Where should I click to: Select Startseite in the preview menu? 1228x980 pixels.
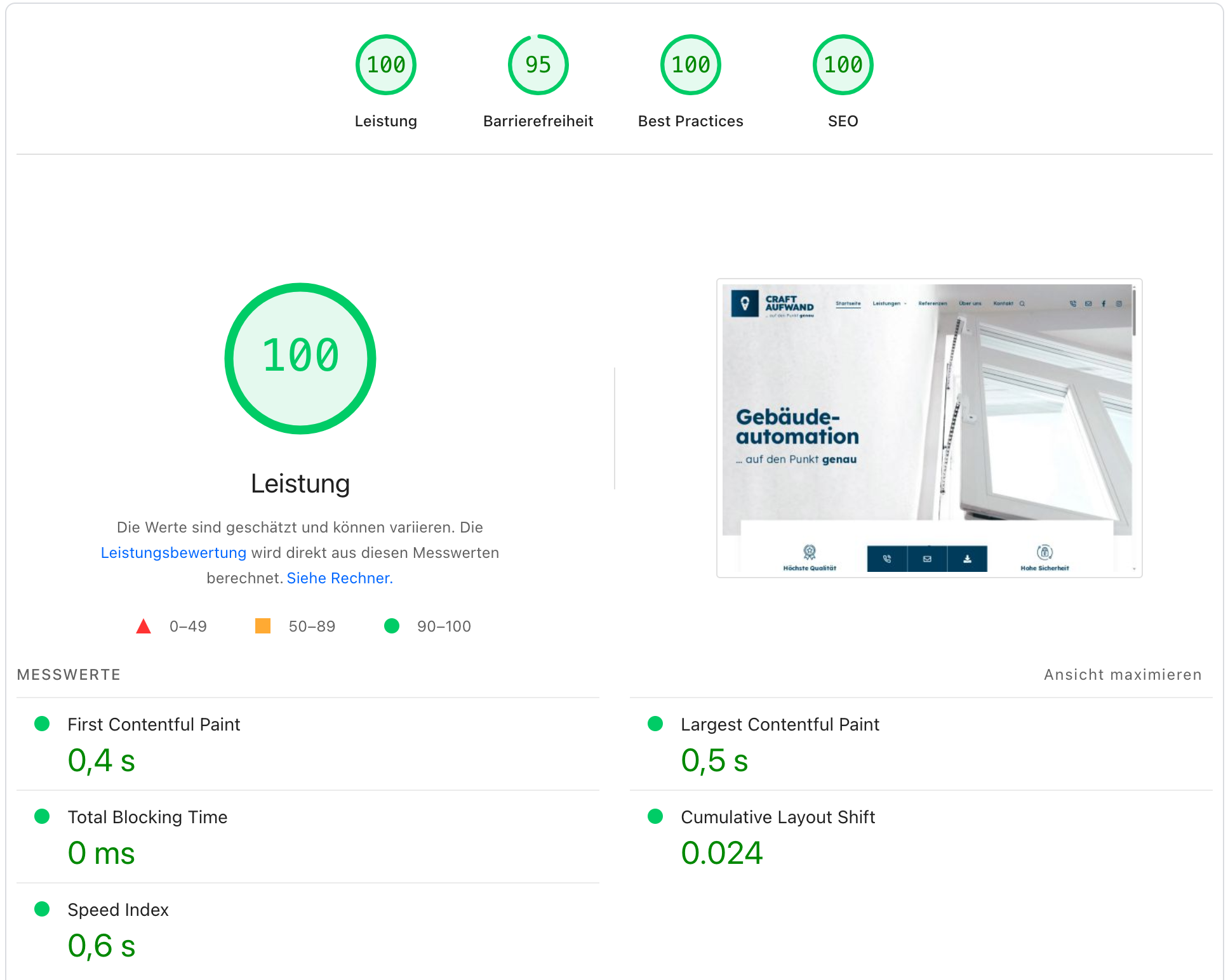coord(848,303)
